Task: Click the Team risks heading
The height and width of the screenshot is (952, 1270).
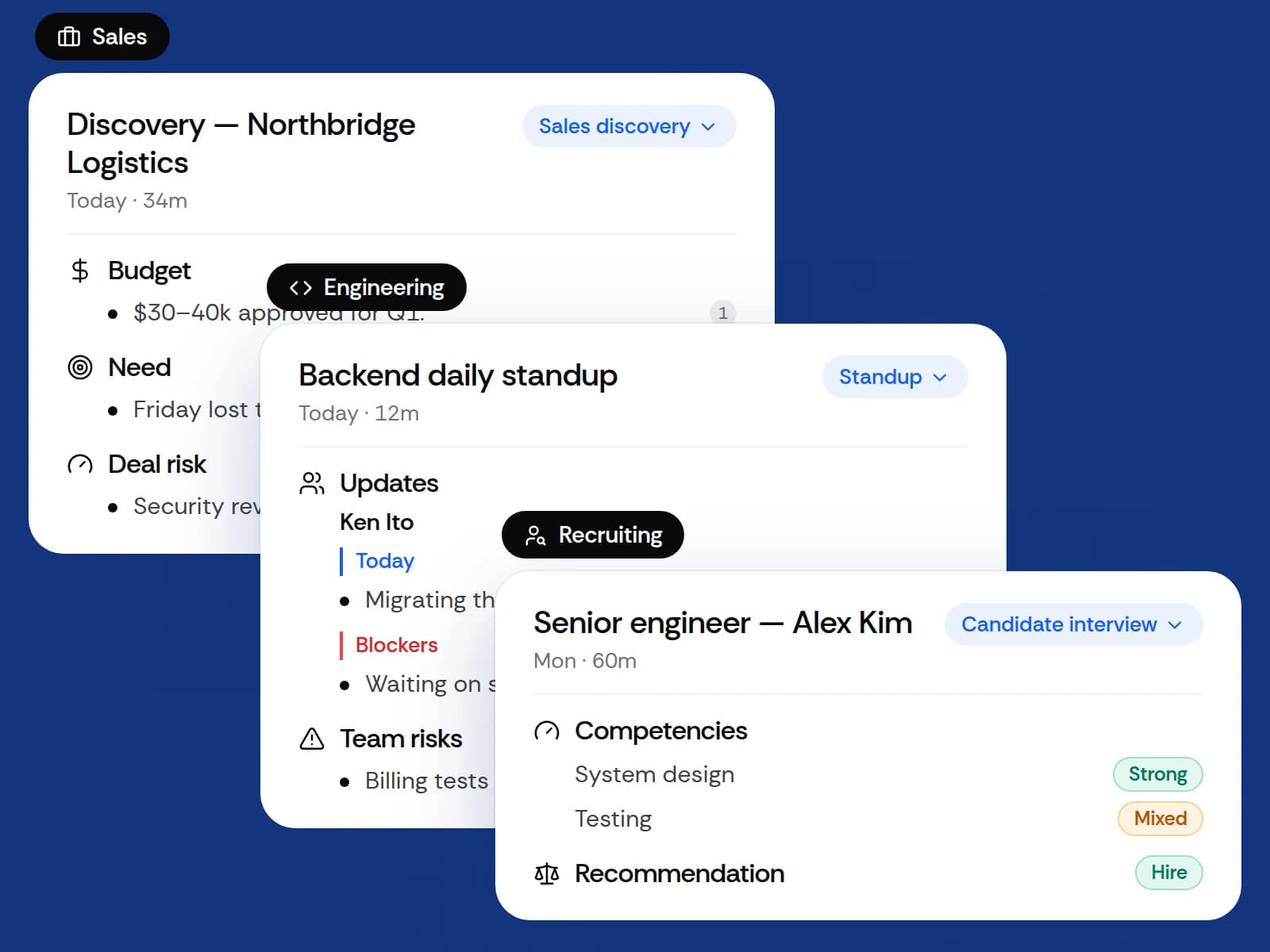Action: click(401, 739)
